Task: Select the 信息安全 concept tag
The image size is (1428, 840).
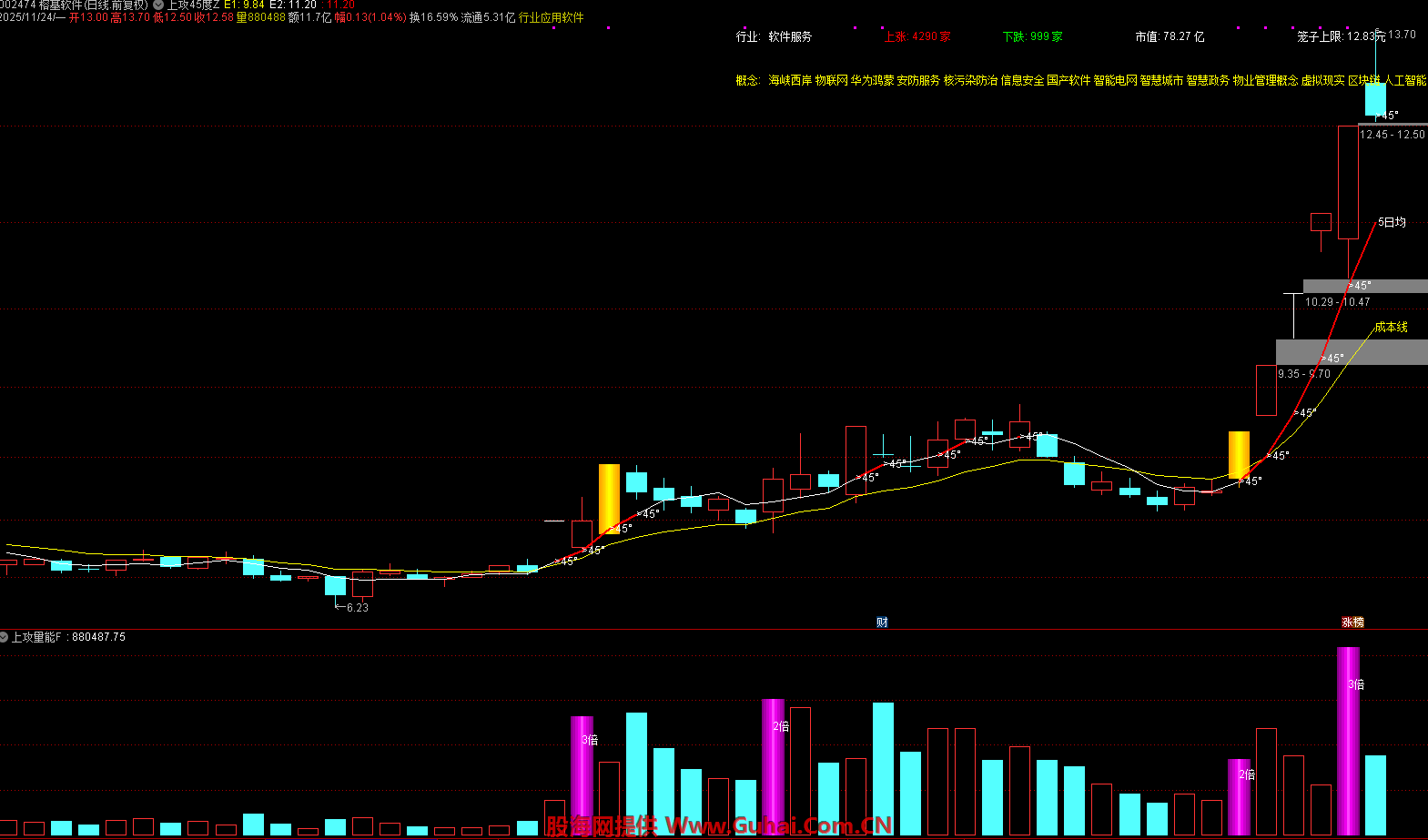Action: pyautogui.click(x=1022, y=81)
